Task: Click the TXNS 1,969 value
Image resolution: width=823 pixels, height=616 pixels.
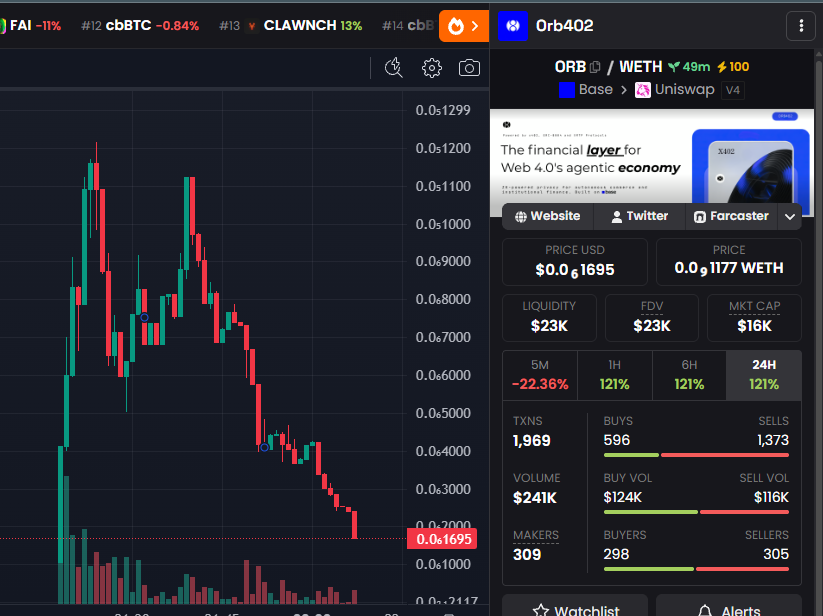Action: click(x=531, y=441)
